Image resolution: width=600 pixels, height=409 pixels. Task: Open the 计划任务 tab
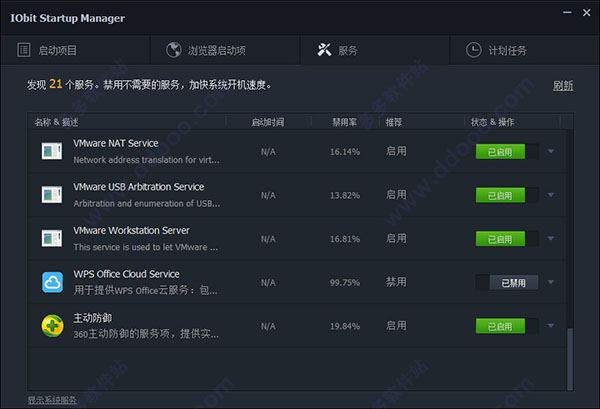coord(525,50)
